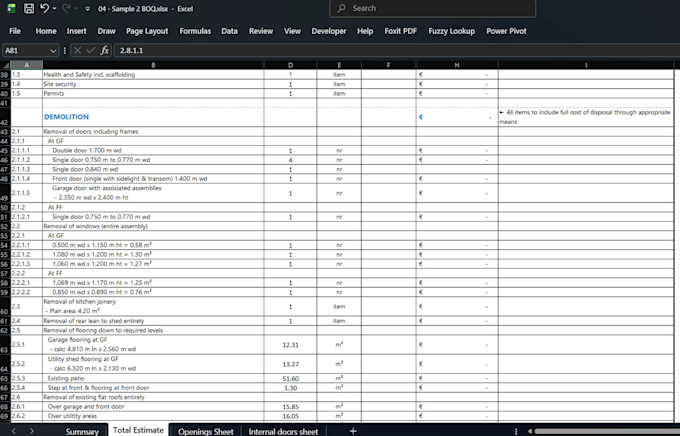Open the Formulas ribbon tab

click(x=195, y=31)
